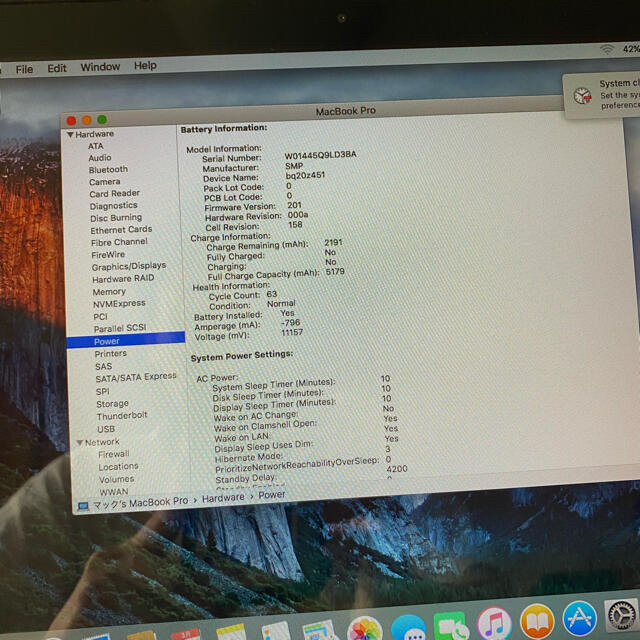Click the Wi-Fi status icon in menu bar
The height and width of the screenshot is (640, 640).
(607, 49)
